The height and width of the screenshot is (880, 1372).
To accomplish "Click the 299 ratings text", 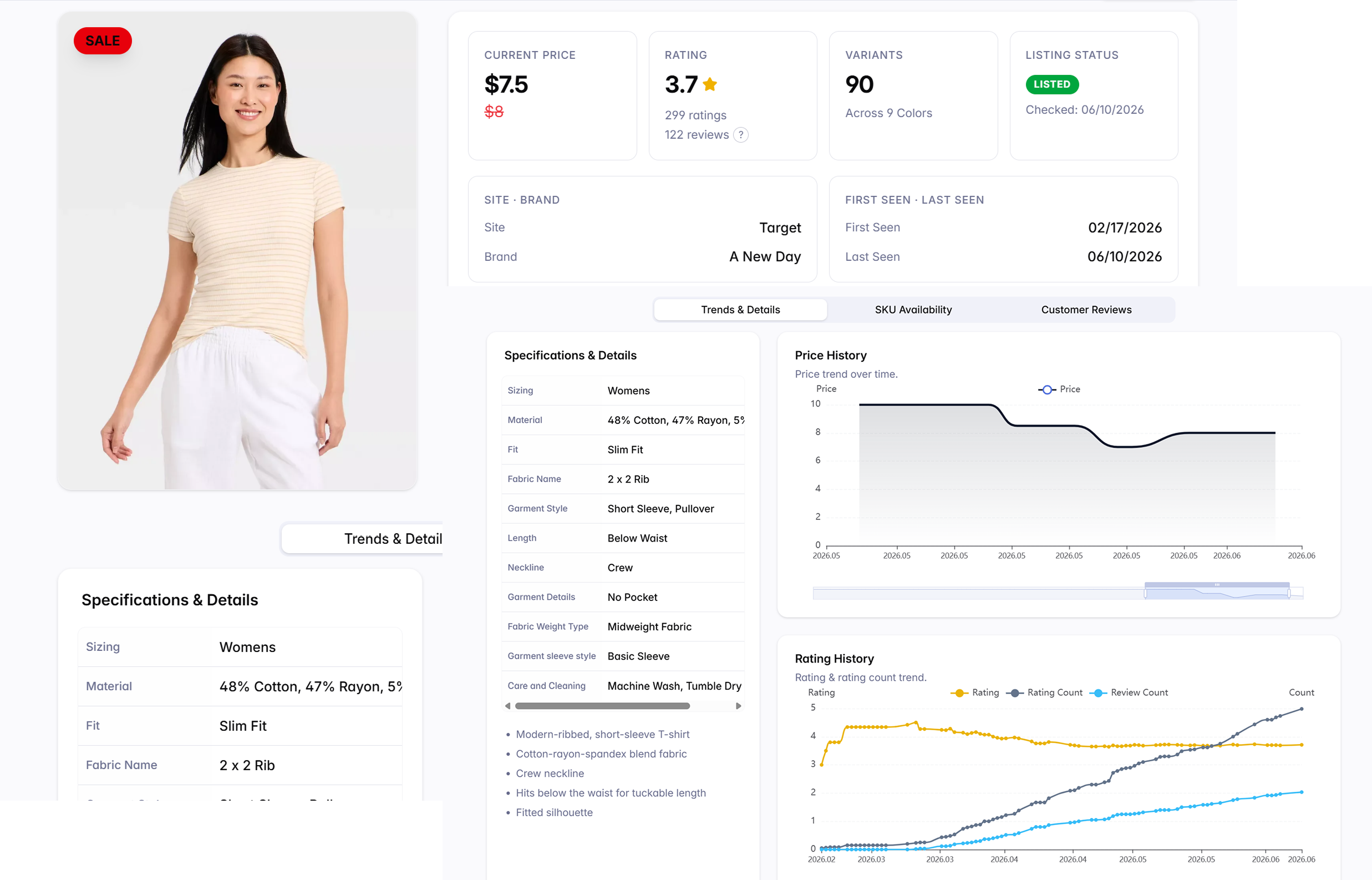I will click(x=695, y=115).
